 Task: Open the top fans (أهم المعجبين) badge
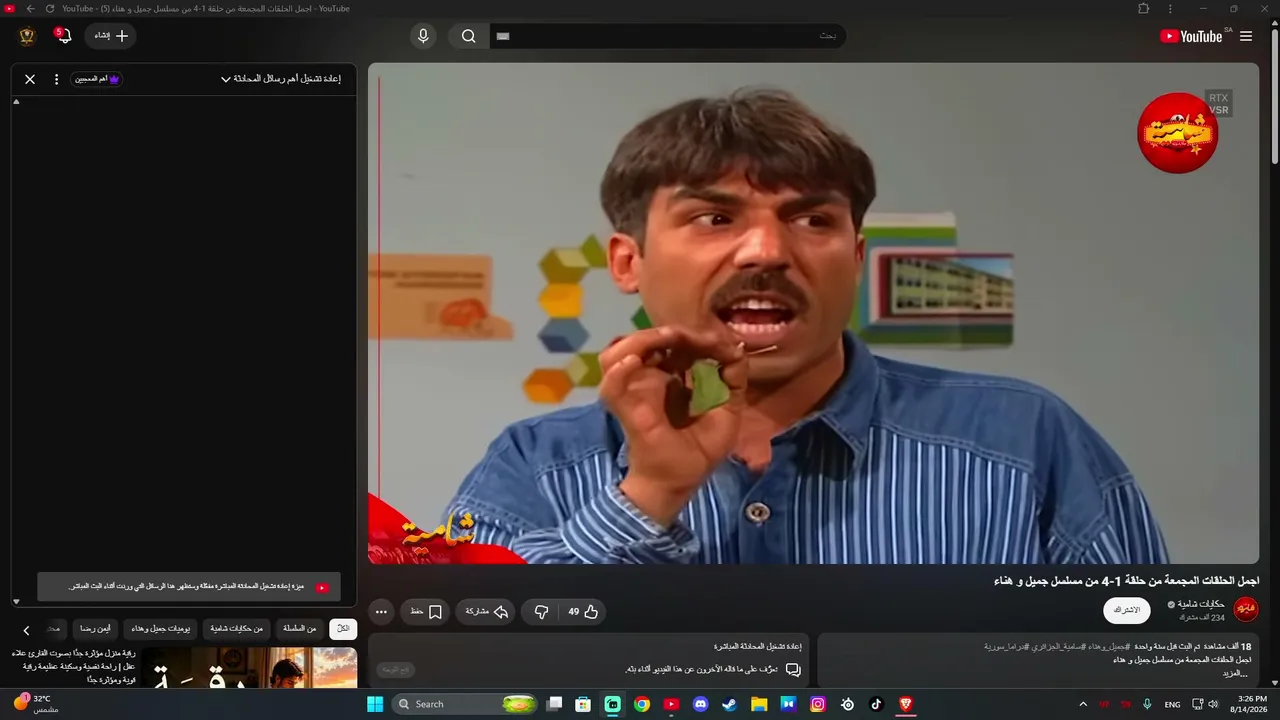97,79
